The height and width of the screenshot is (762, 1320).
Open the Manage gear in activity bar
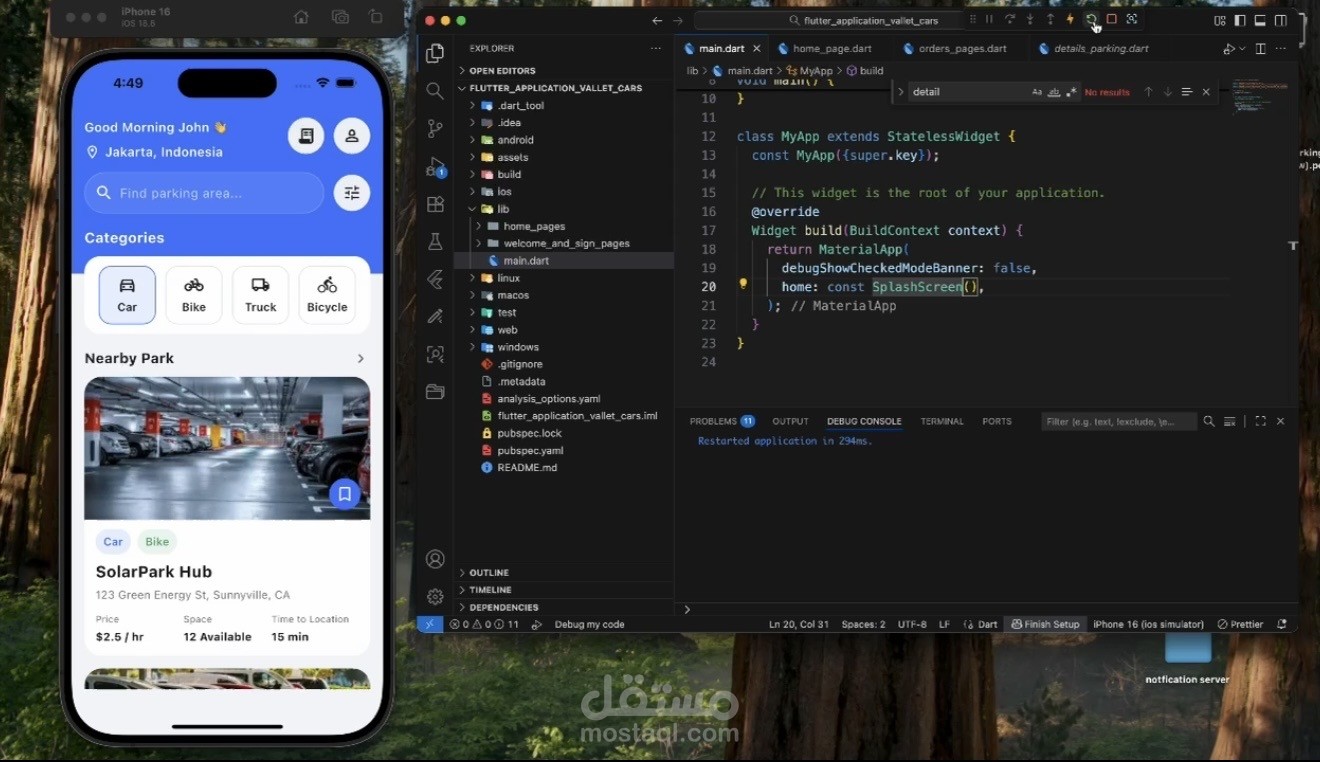coord(435,597)
